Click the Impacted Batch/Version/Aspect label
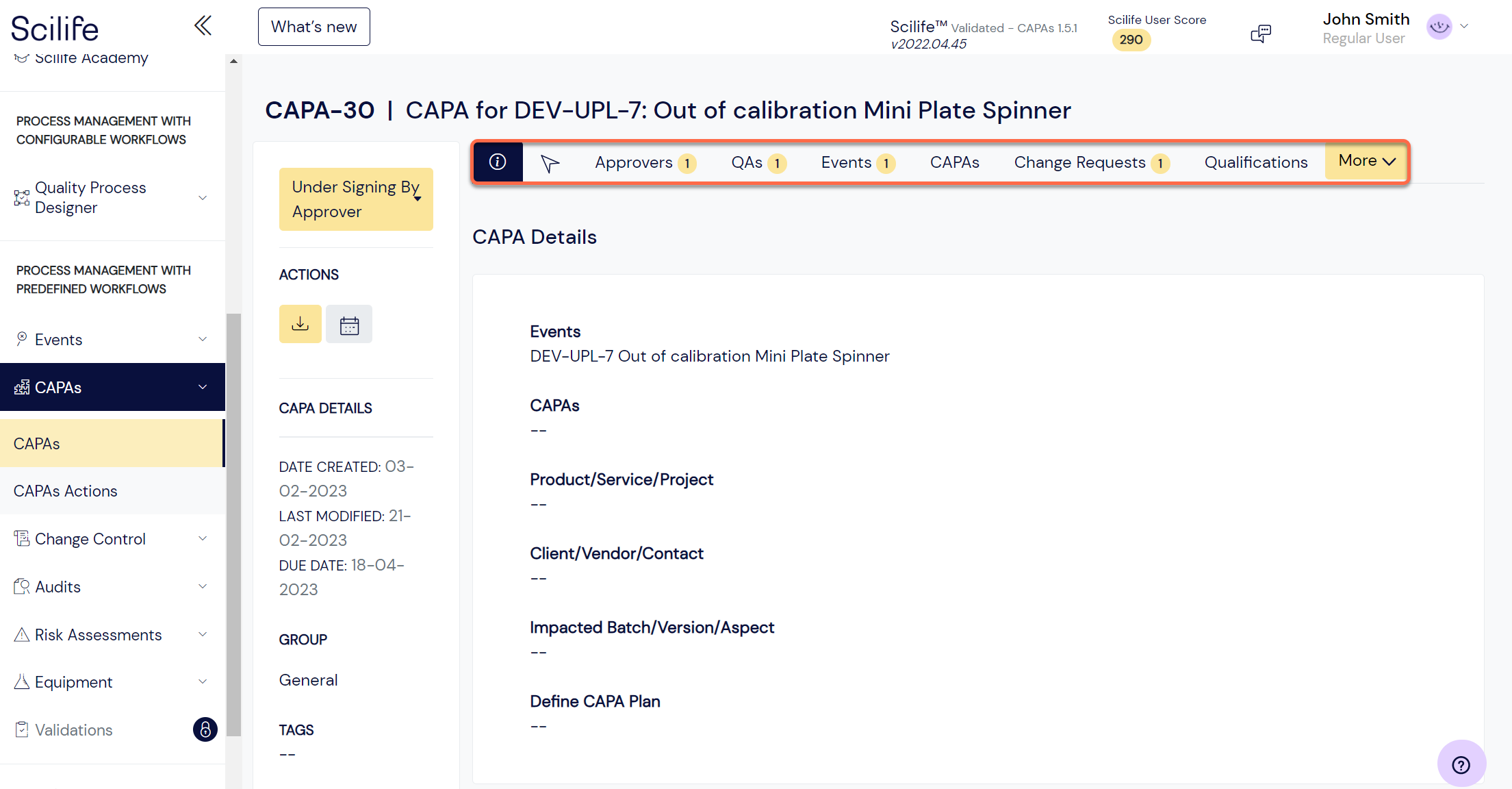Viewport: 1512px width, 789px height. coord(652,627)
